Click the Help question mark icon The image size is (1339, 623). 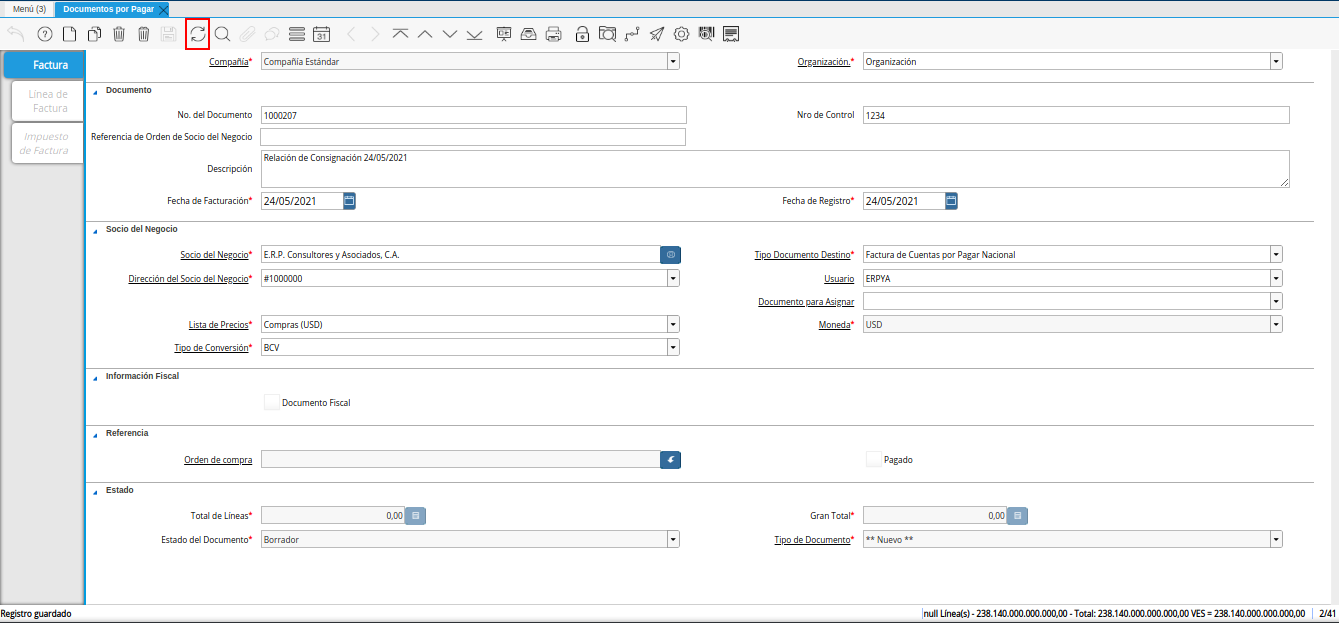click(44, 34)
